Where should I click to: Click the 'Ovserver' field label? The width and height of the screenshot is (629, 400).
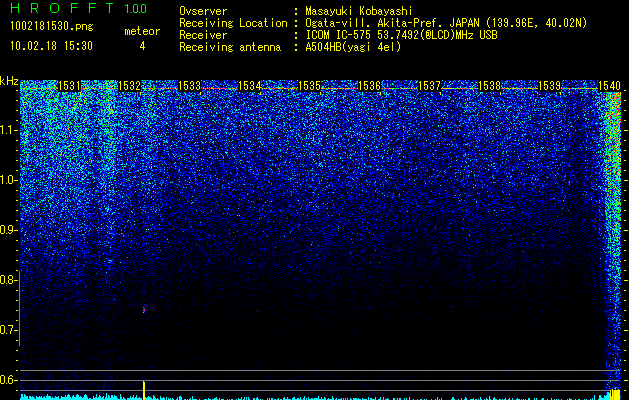203,11
